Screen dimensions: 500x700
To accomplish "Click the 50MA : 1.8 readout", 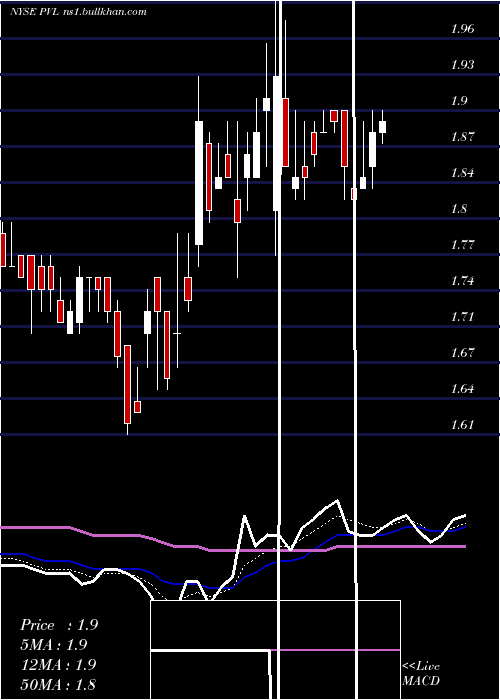I will 59,684.
